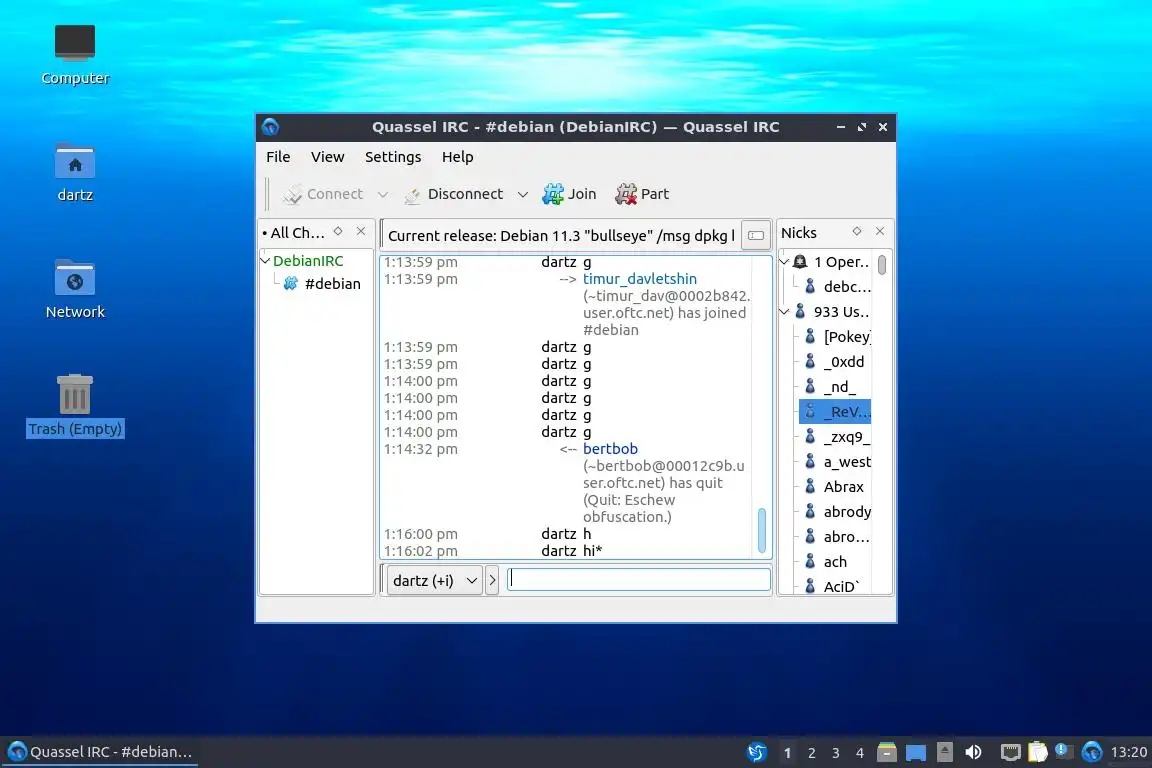The image size is (1152, 768).
Task: Select abro... in nick list
Action: [838, 536]
